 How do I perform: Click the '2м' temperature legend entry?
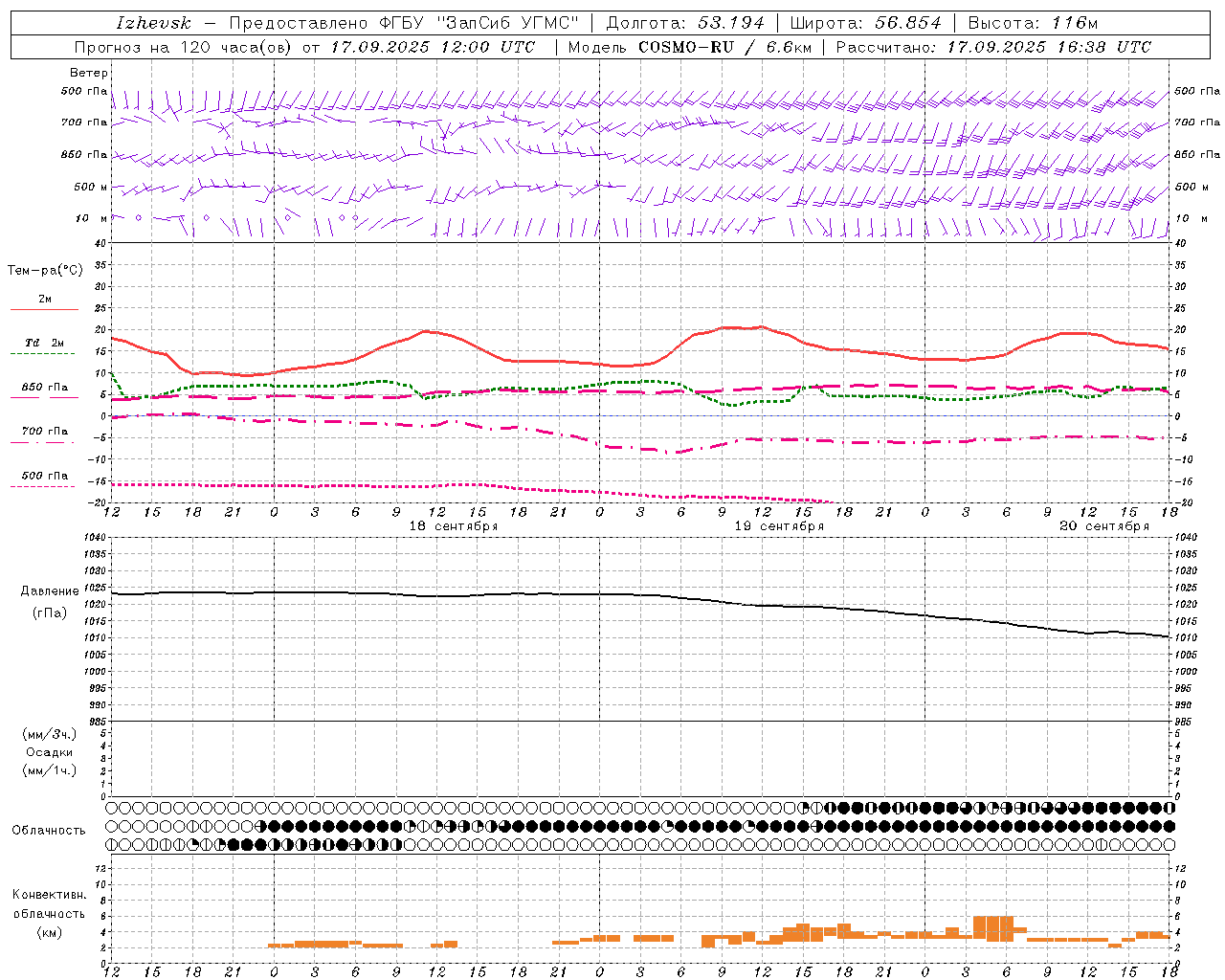coord(45,300)
